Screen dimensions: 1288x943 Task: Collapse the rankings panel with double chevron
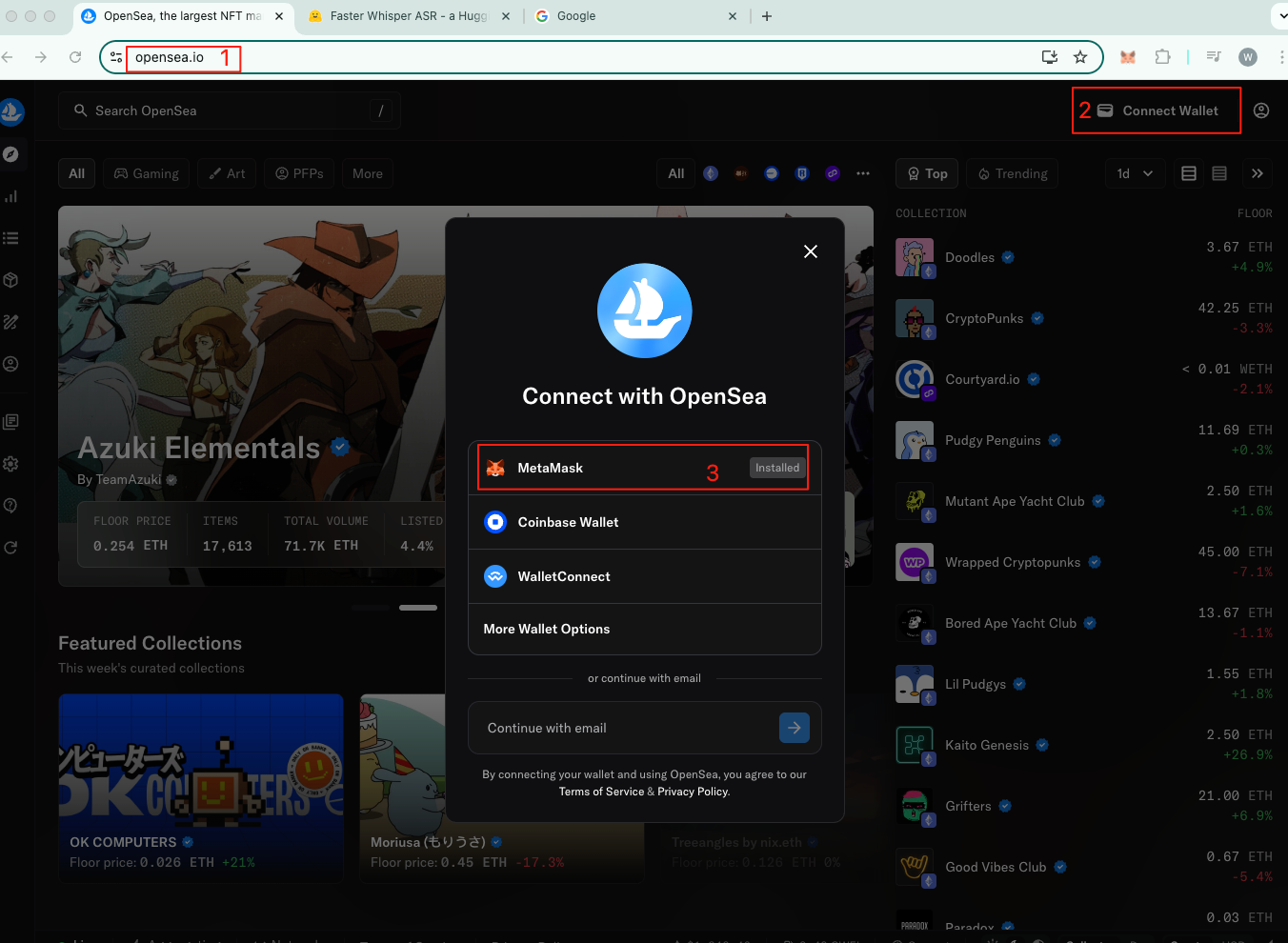[x=1258, y=173]
